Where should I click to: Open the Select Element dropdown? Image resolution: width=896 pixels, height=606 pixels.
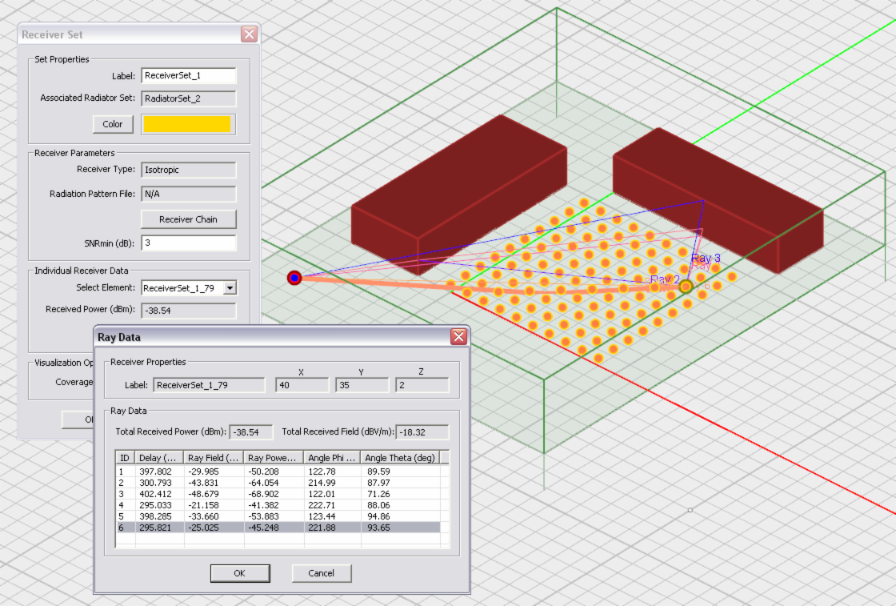230,288
